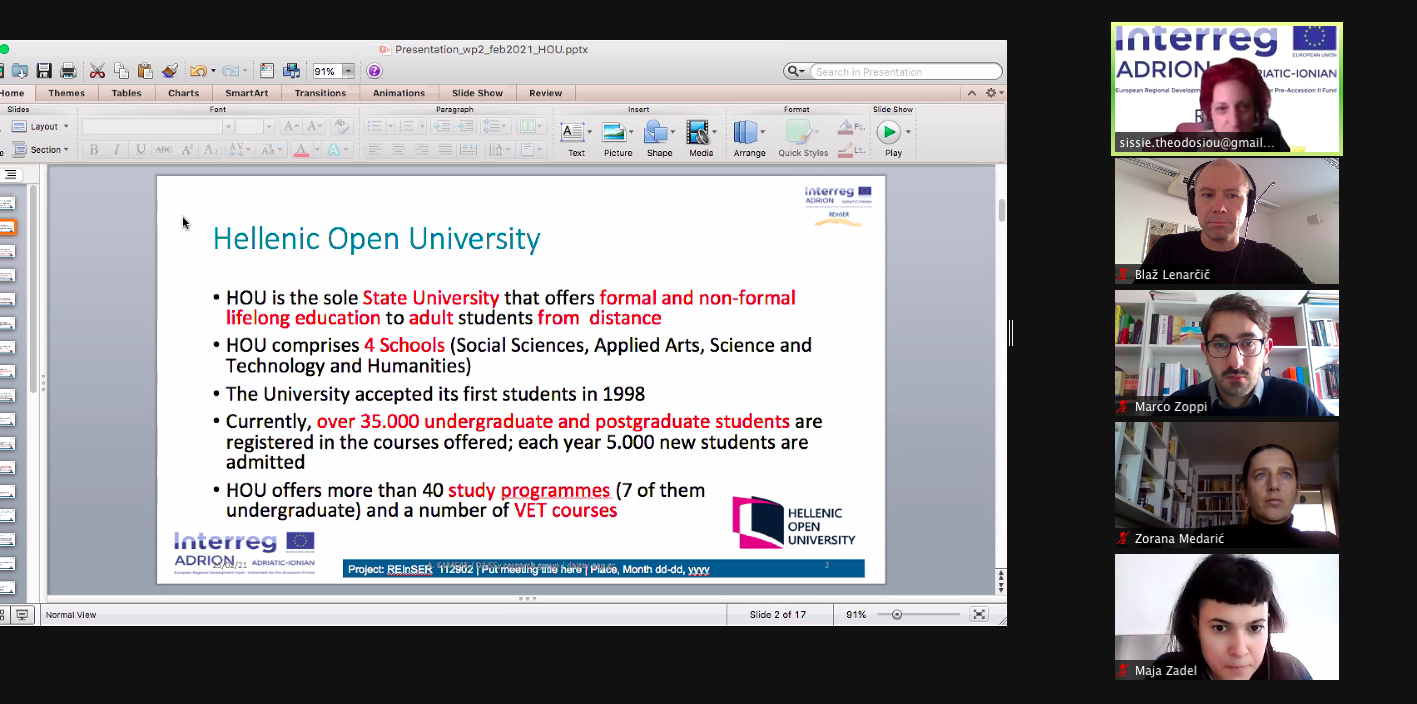Image resolution: width=1417 pixels, height=704 pixels.
Task: Click the Arrange icon
Action: point(745,131)
